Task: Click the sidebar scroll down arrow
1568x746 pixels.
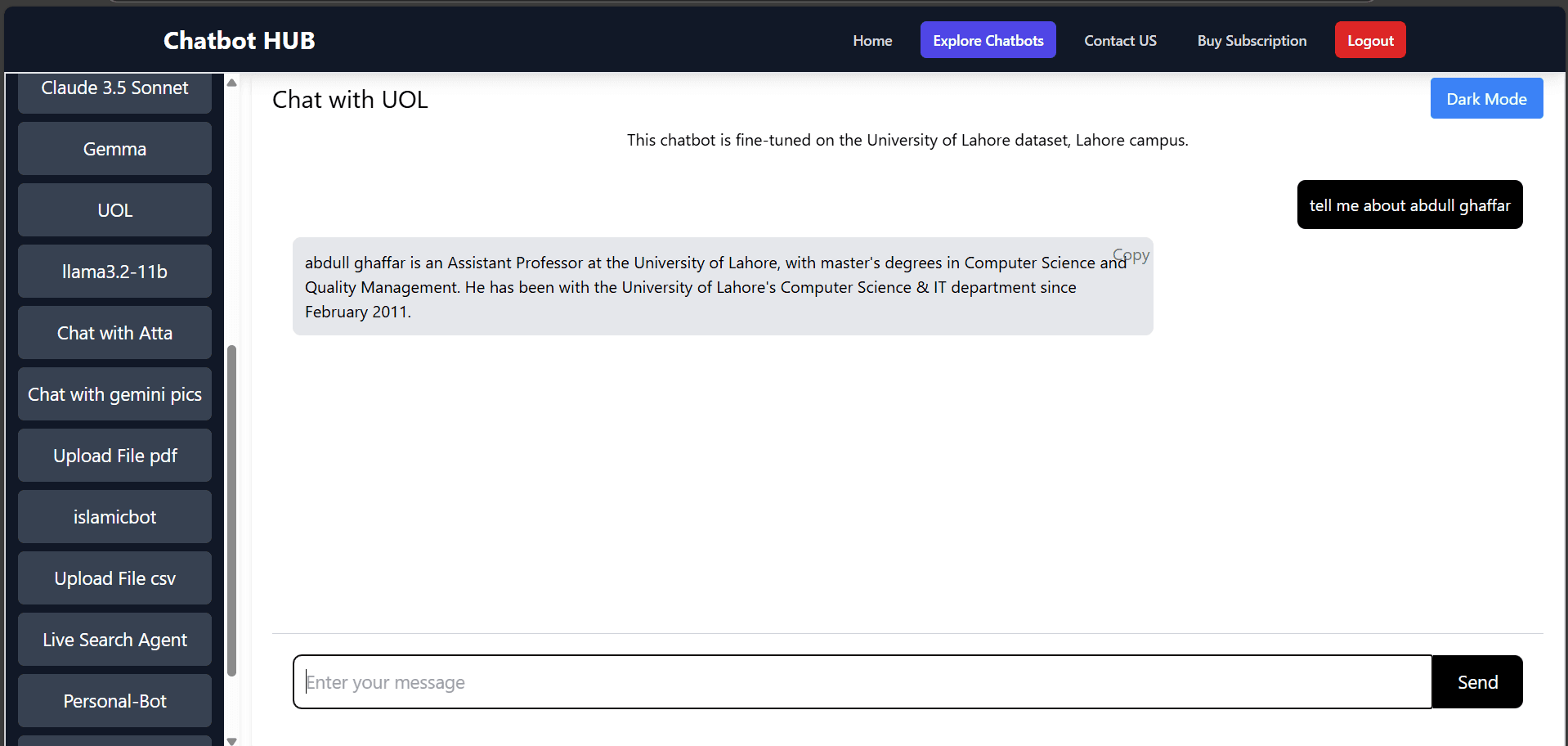Action: pos(231,740)
